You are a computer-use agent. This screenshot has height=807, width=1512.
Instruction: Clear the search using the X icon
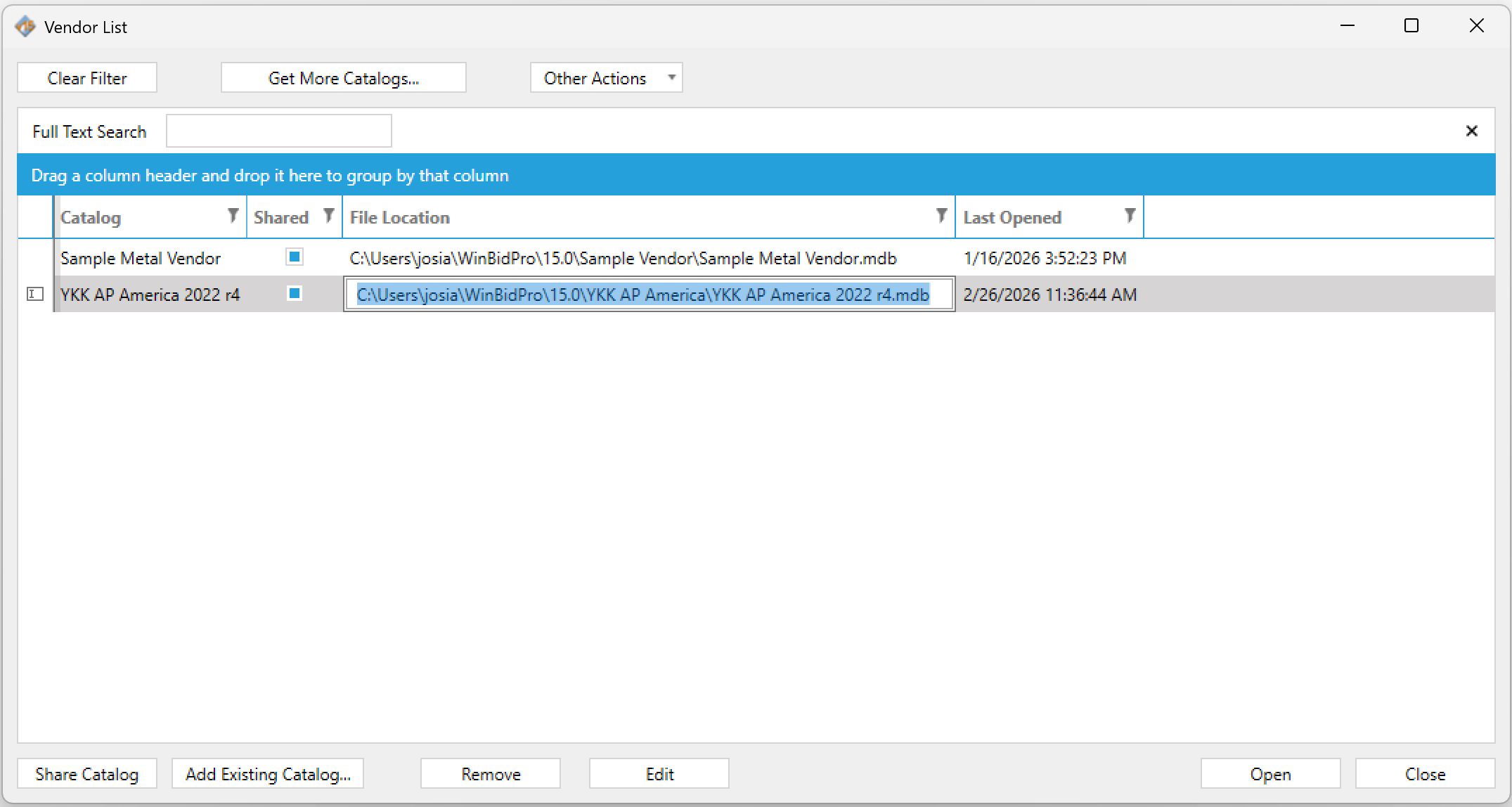pos(1471,130)
